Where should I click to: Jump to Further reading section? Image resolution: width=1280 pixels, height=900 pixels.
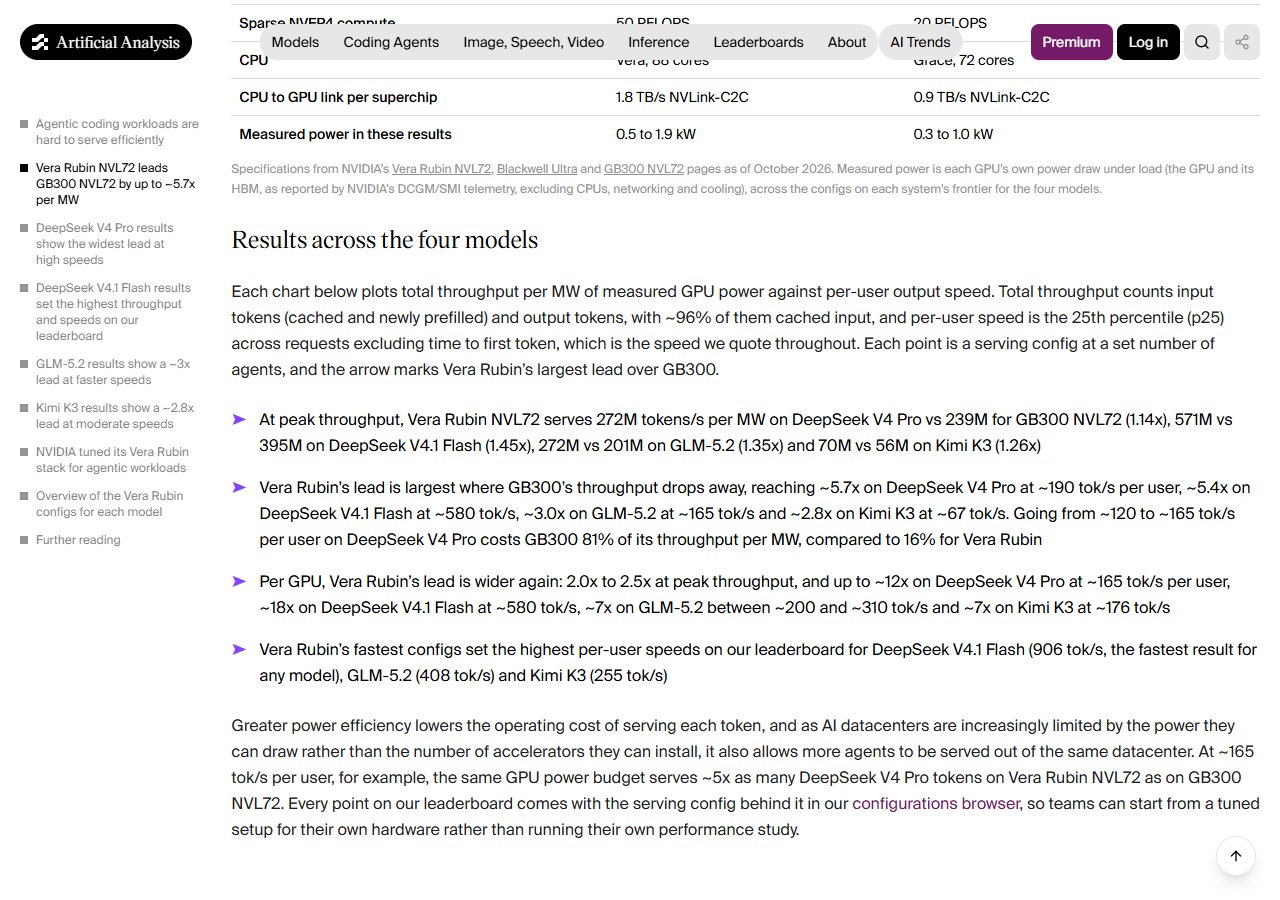tap(78, 540)
